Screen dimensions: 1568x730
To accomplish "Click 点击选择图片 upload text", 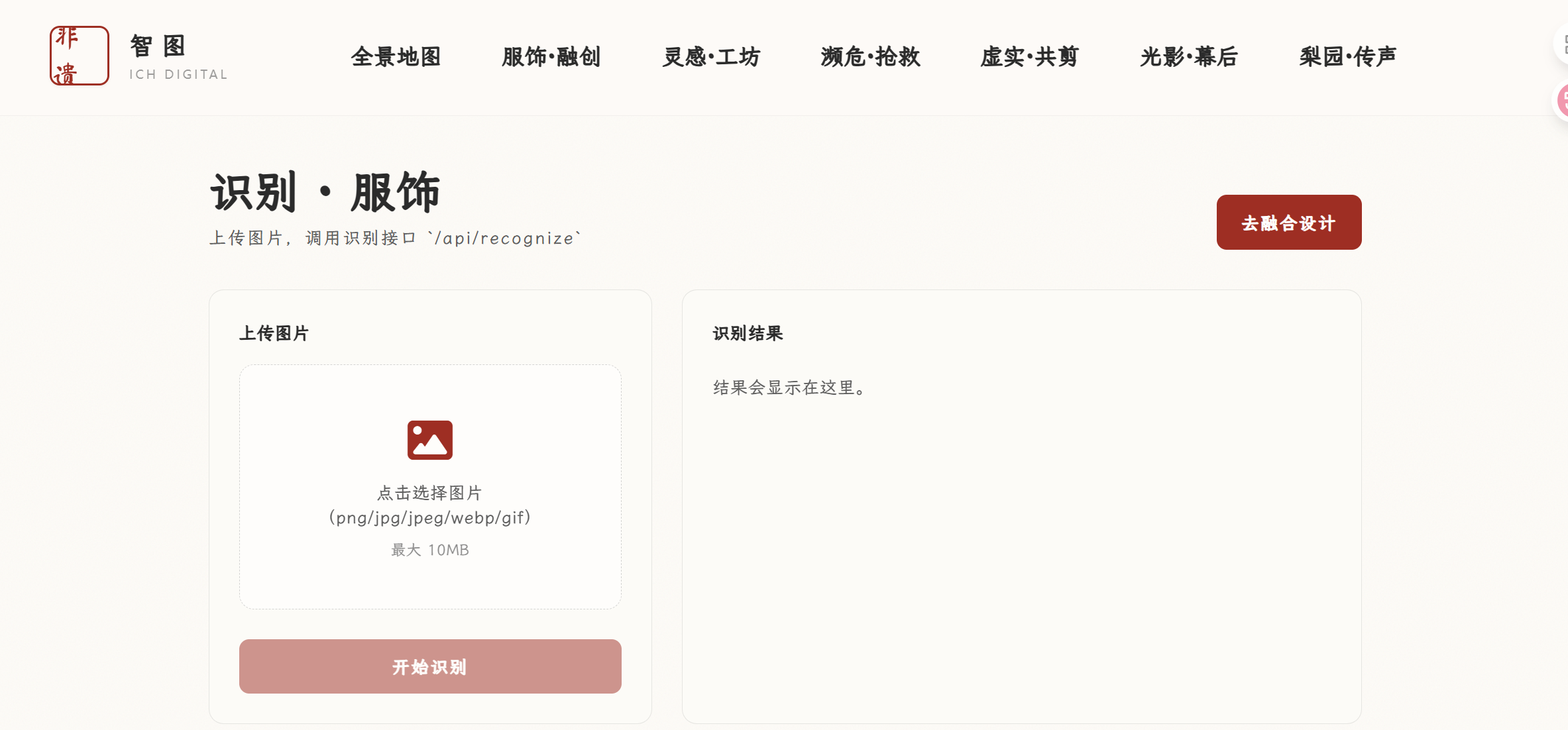I will tap(429, 493).
